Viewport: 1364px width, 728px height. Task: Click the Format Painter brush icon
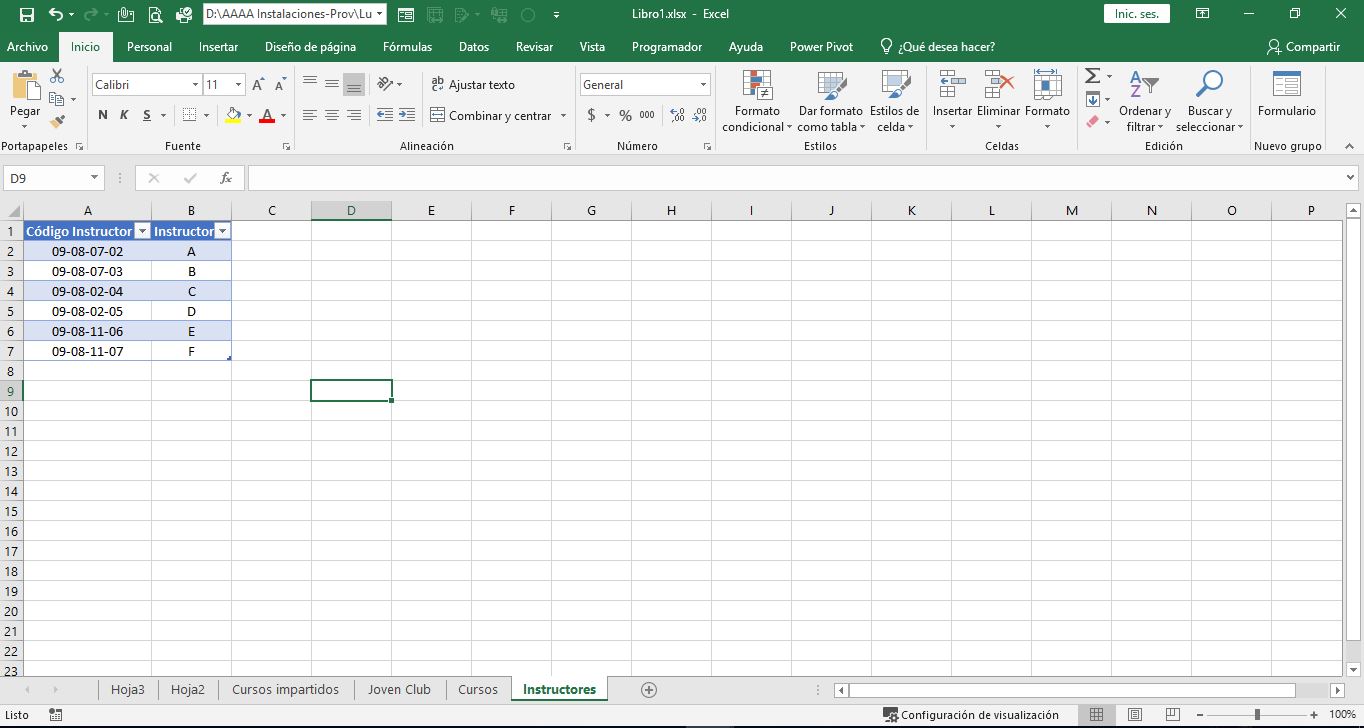click(x=57, y=121)
